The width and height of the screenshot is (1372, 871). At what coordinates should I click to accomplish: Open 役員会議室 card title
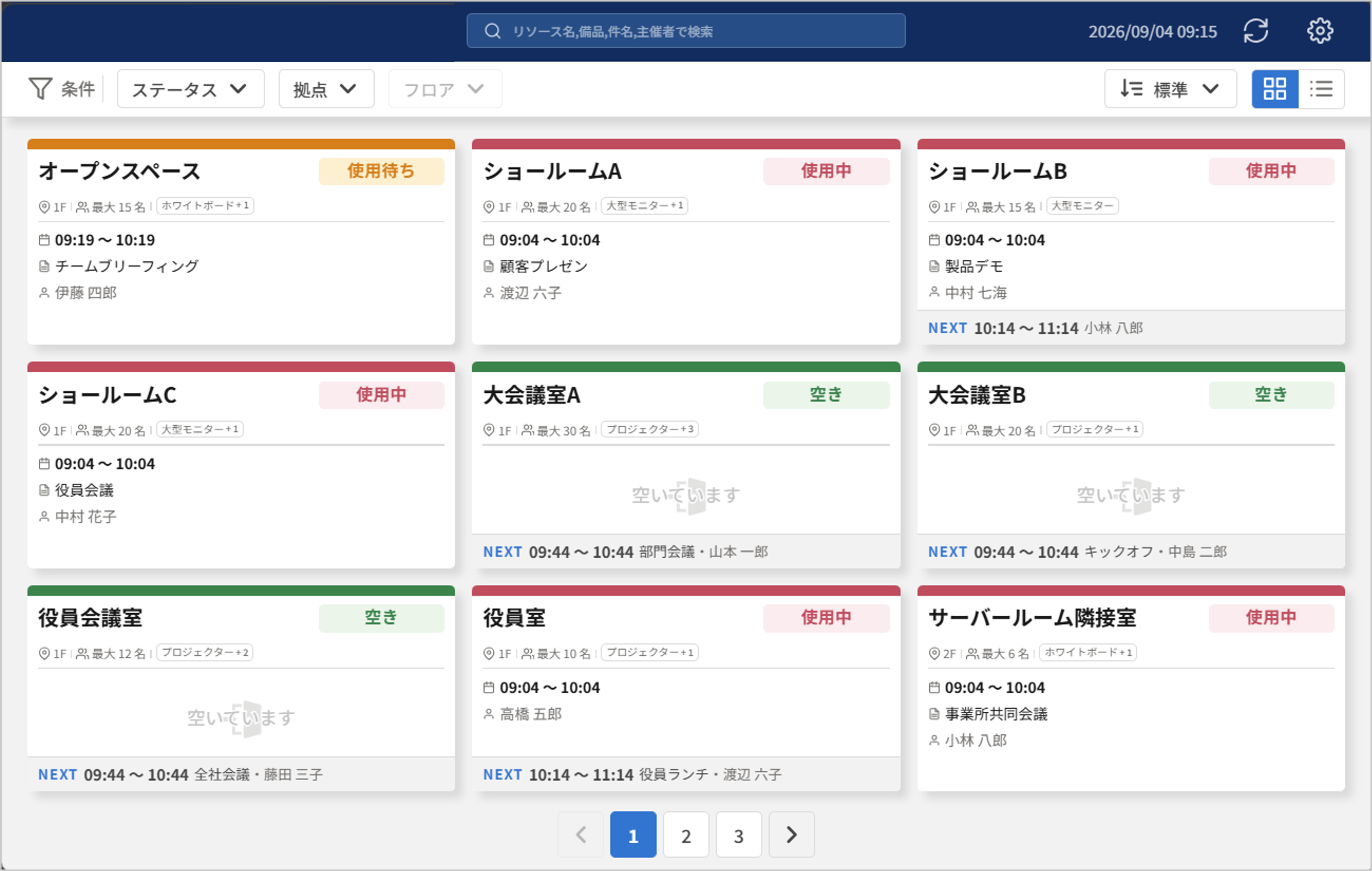pyautogui.click(x=90, y=618)
